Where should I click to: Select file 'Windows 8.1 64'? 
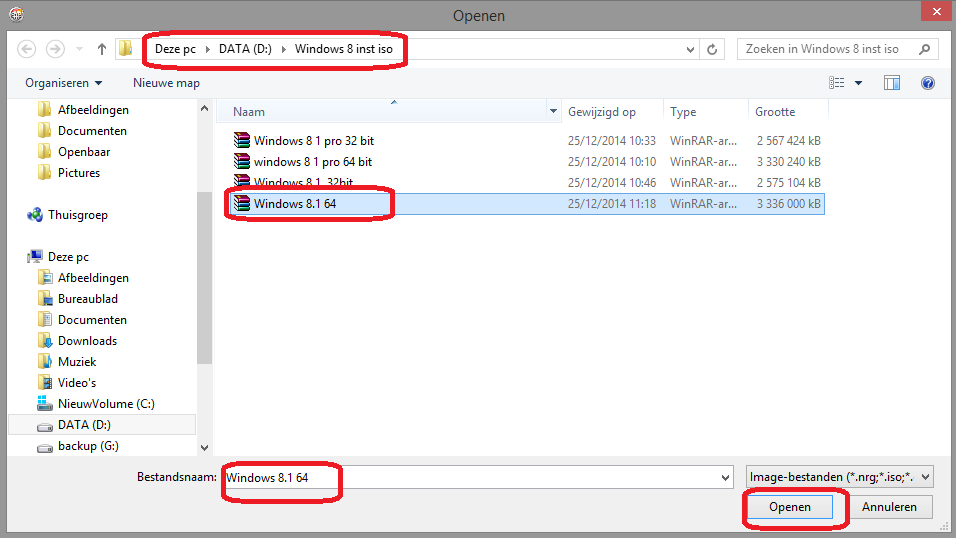tap(294, 204)
